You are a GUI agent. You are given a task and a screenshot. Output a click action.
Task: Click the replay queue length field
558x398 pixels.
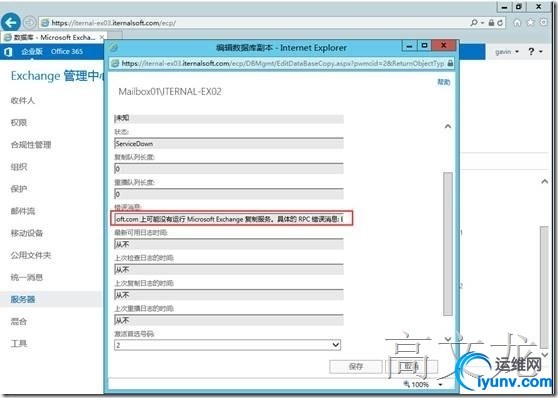[x=229, y=194]
